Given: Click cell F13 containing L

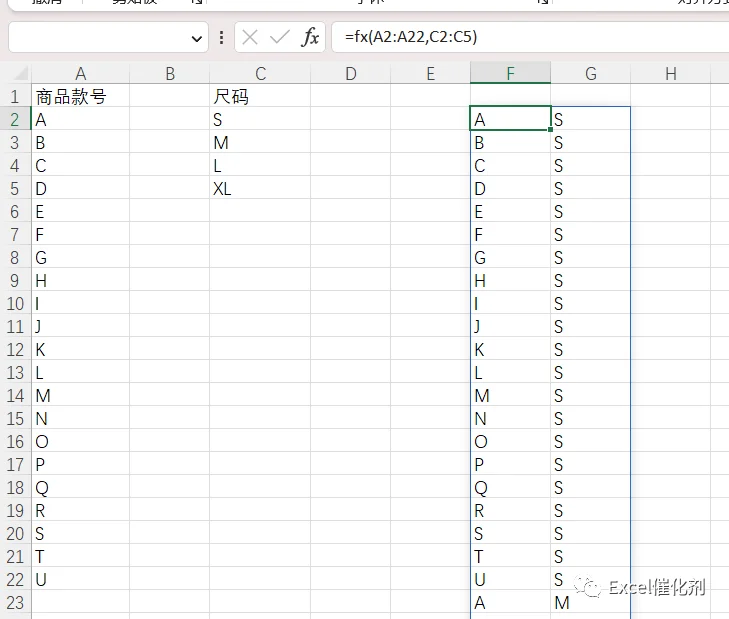Looking at the screenshot, I should click(x=510, y=373).
